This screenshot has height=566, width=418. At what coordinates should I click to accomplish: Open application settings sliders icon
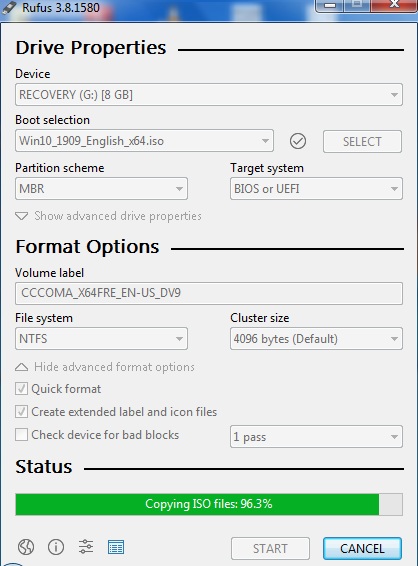[x=86, y=547]
